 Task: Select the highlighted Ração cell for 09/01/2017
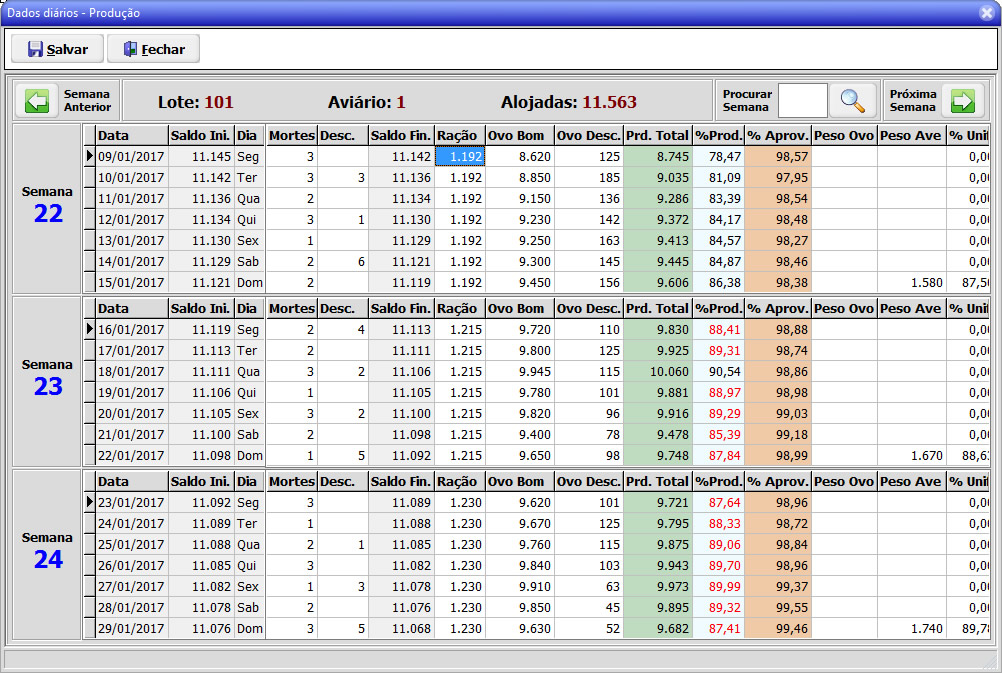click(x=460, y=156)
